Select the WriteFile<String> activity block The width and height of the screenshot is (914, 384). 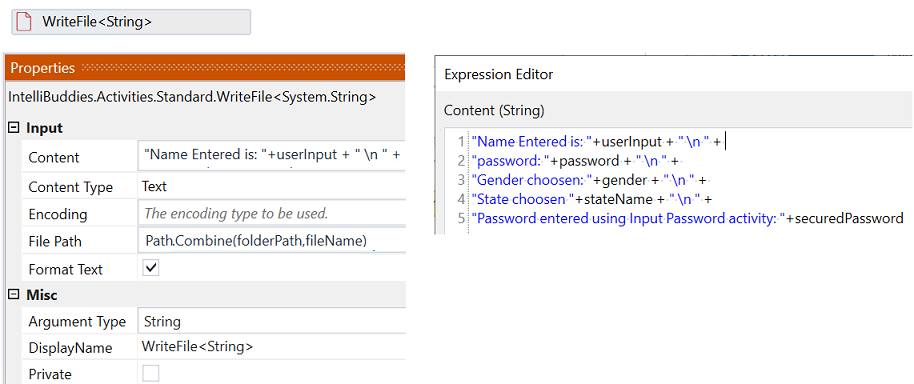pos(131,22)
